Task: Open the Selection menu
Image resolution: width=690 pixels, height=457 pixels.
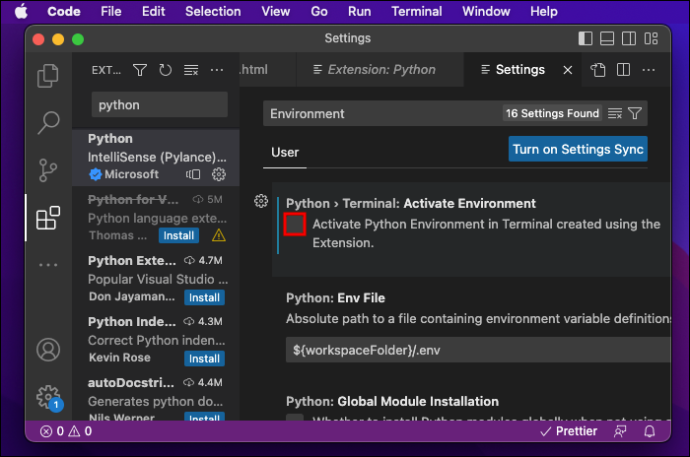Action: click(x=213, y=11)
